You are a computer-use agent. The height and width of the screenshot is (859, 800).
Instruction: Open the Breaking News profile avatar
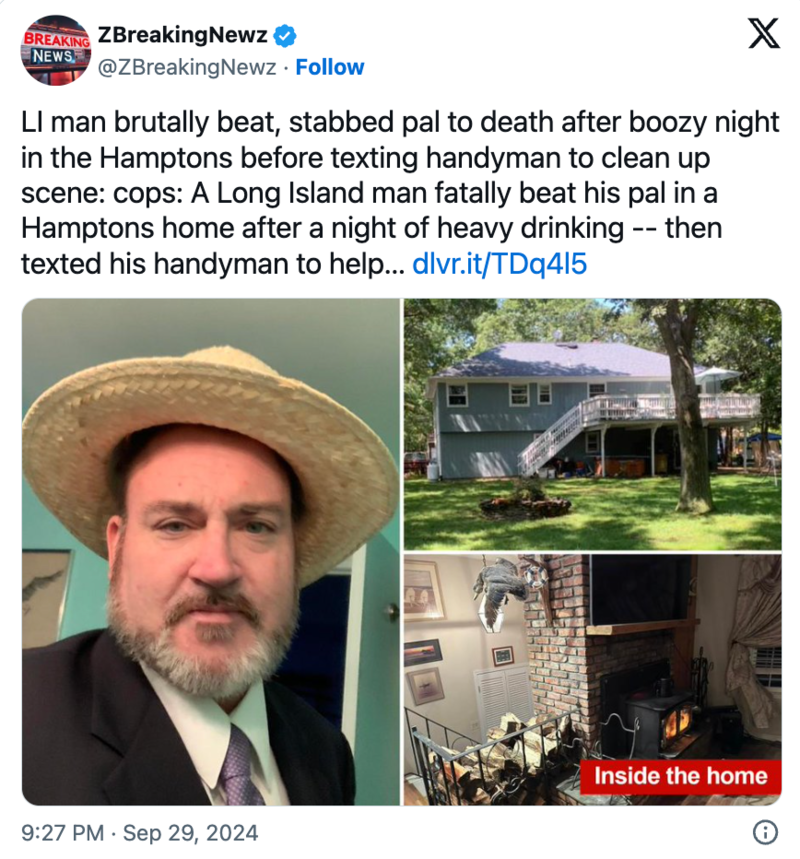coord(56,50)
